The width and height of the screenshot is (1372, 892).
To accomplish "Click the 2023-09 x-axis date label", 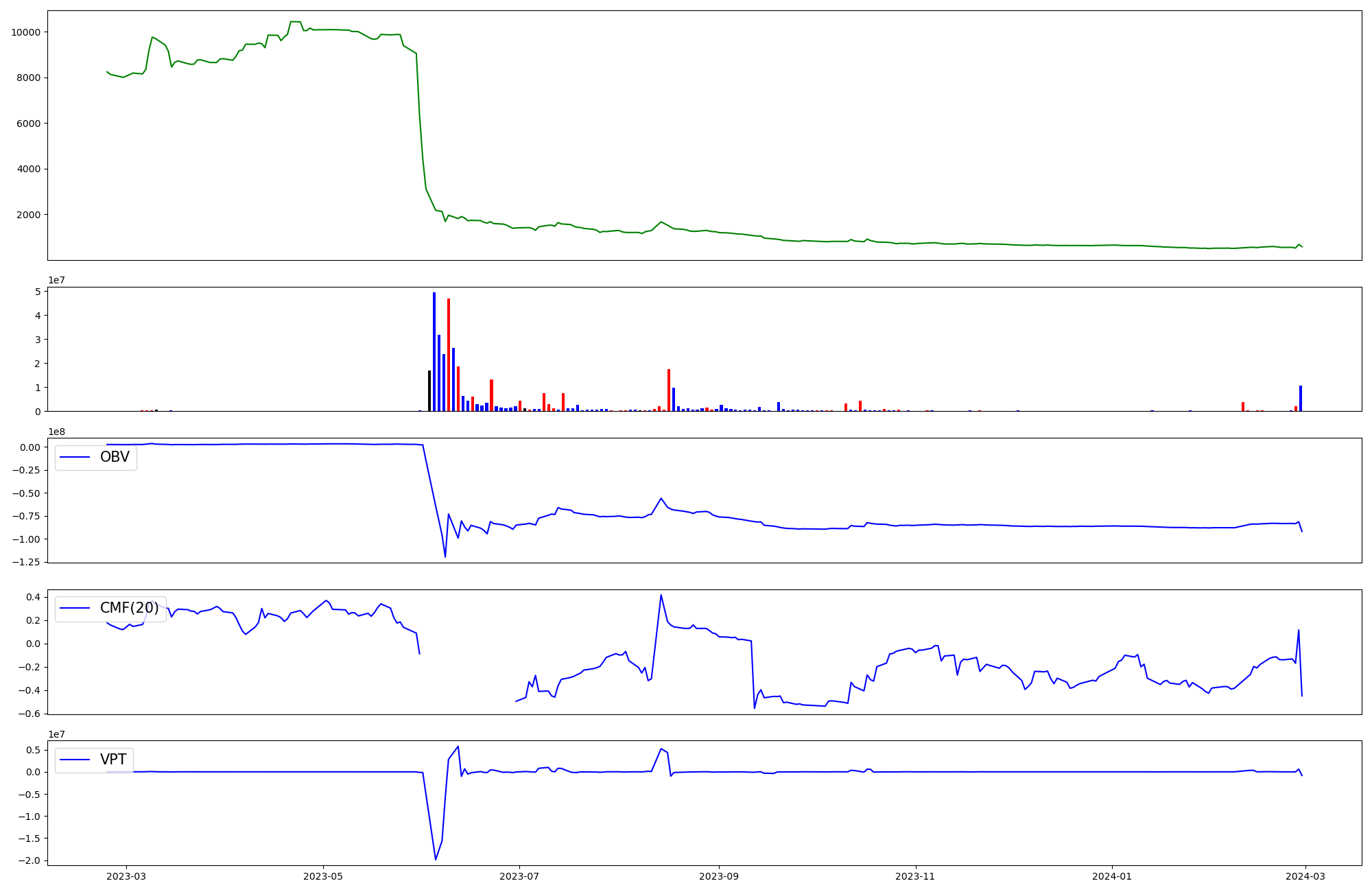I will [x=719, y=876].
